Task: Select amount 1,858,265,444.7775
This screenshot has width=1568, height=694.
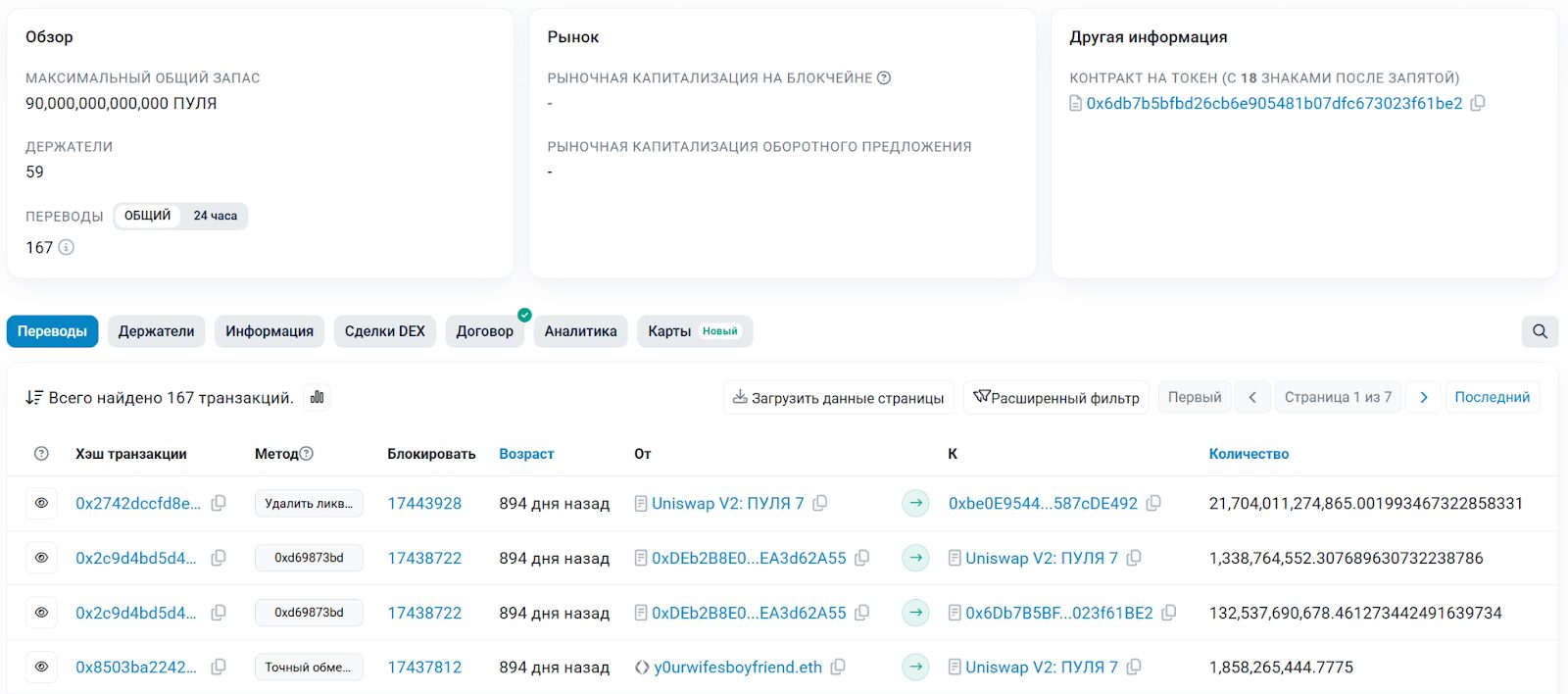Action: (x=1281, y=667)
